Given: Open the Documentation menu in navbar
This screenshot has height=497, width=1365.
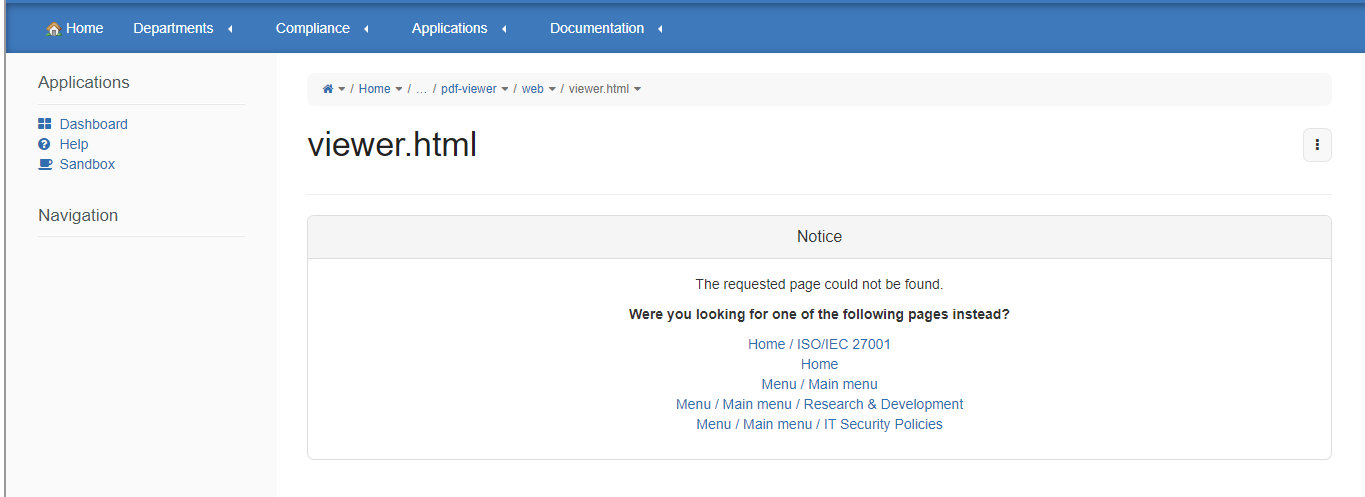Looking at the screenshot, I should pyautogui.click(x=597, y=28).
